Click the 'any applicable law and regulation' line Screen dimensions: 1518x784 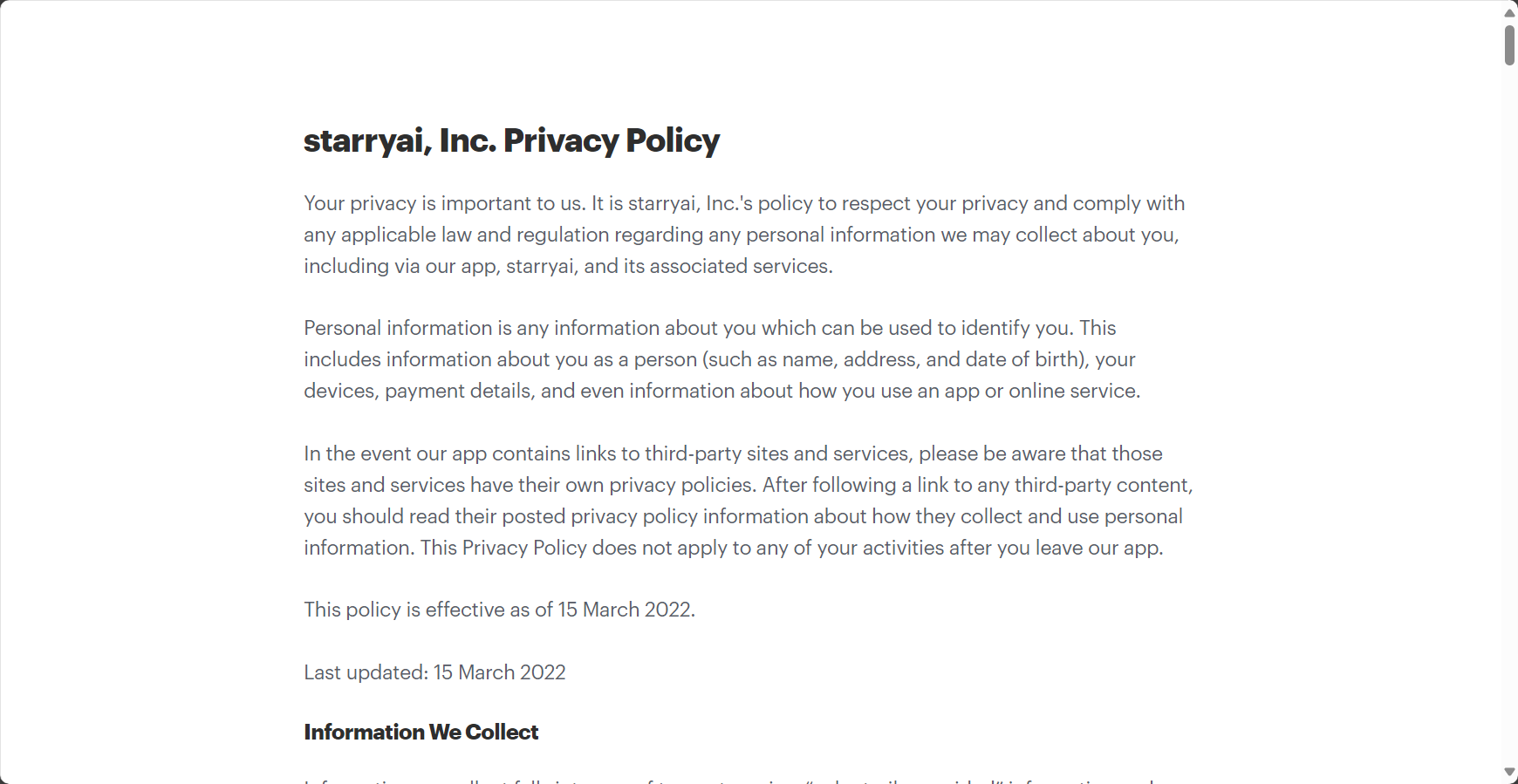pos(741,235)
